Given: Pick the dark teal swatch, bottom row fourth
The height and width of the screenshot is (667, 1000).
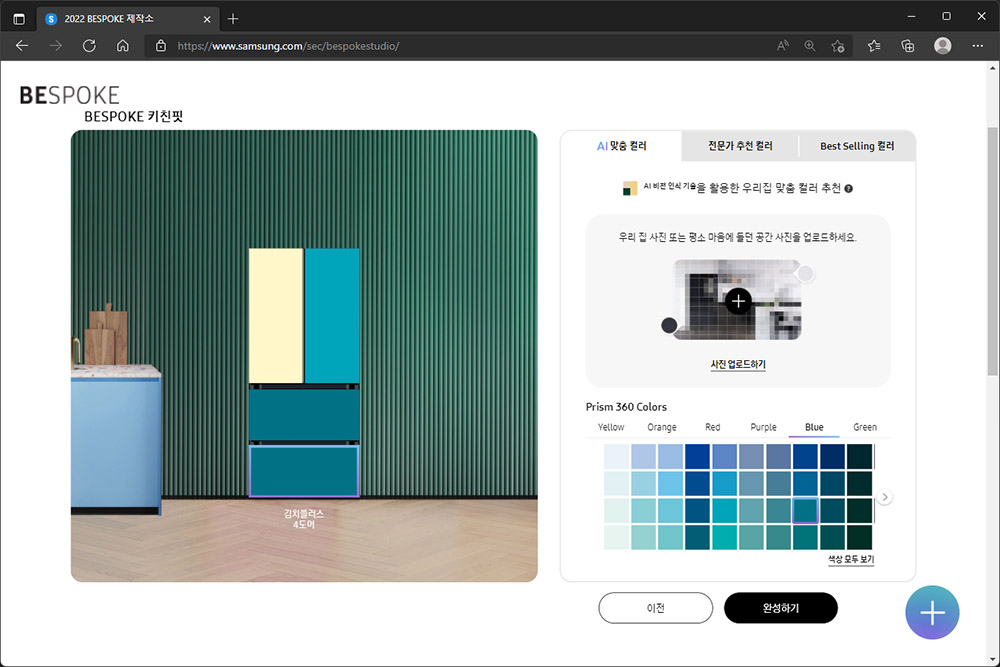Looking at the screenshot, I should point(697,538).
